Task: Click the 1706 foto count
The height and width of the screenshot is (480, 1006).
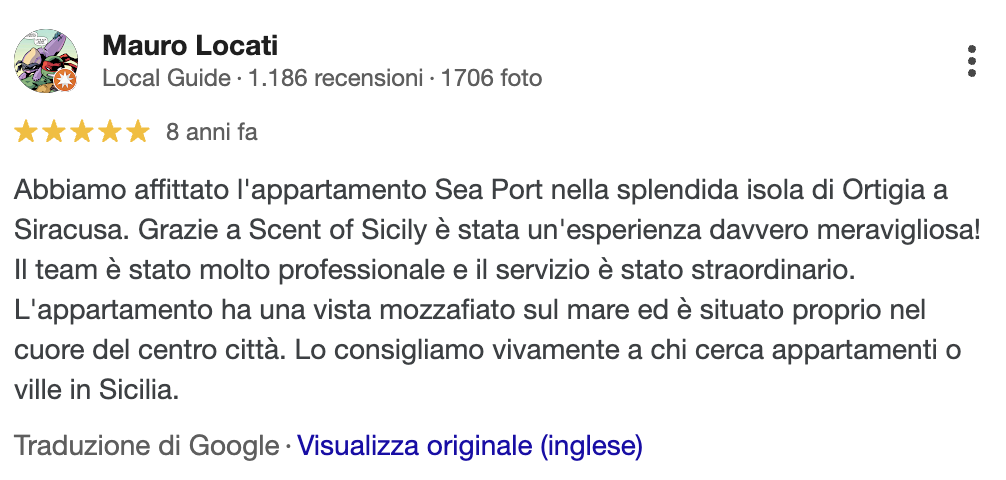Action: (491, 78)
